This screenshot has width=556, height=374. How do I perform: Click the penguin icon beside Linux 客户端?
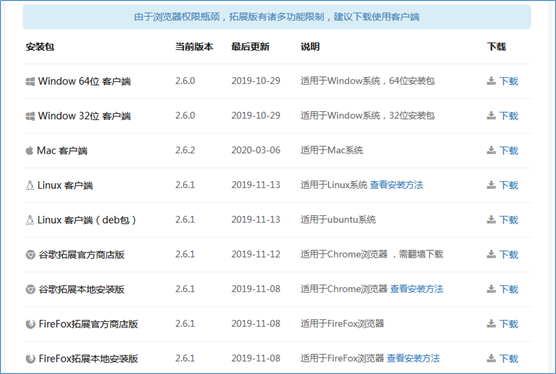click(30, 185)
